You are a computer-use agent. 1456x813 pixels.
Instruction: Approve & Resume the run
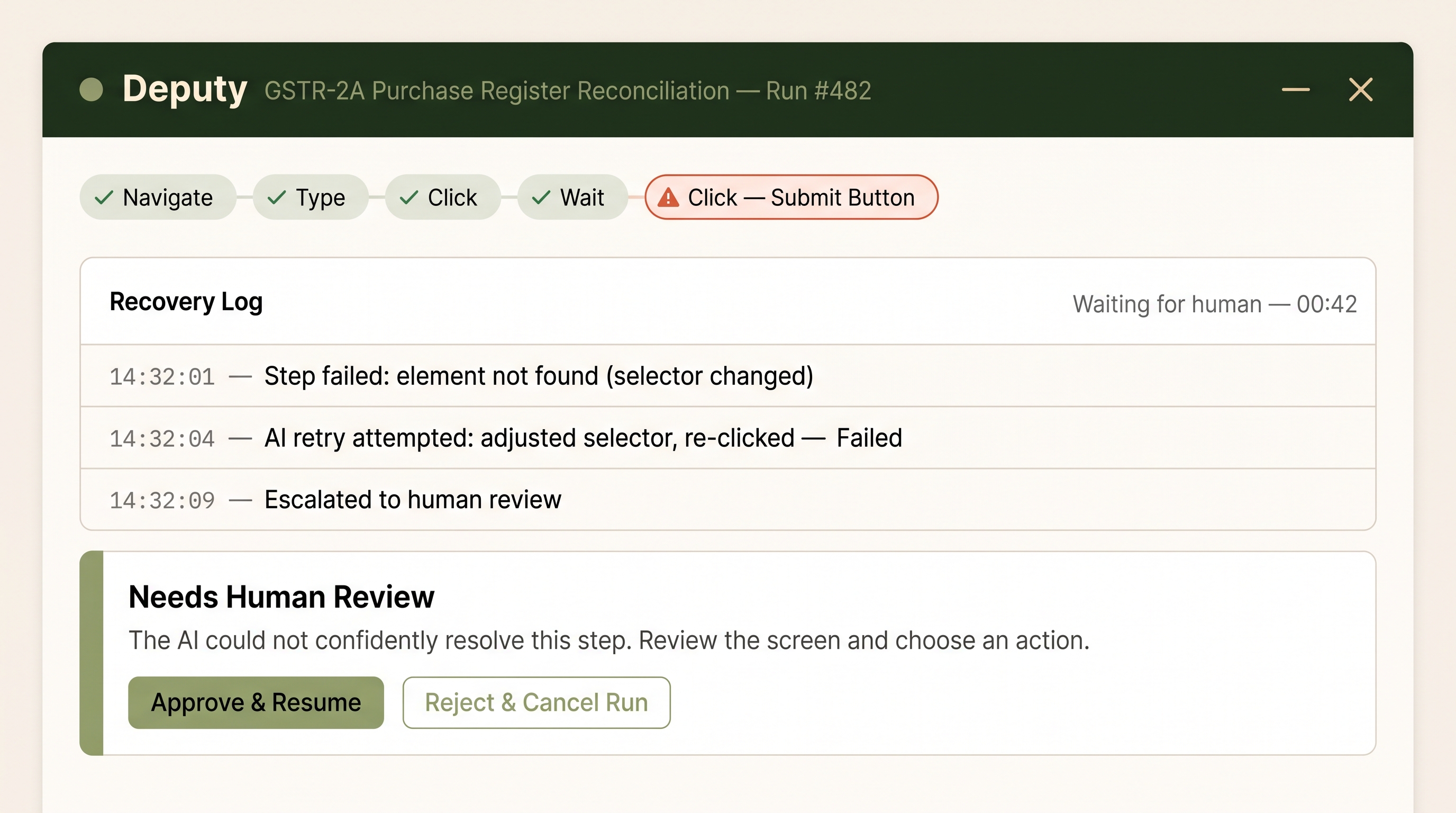pos(256,703)
